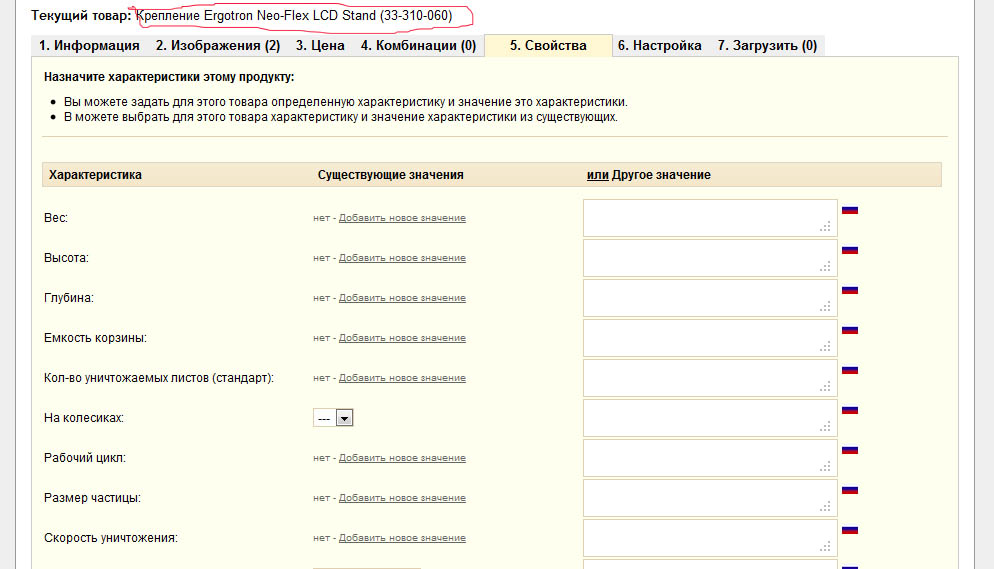Viewport: 994px width, 569px height.
Task: Click the Russian flag in Рабочий цикл row
Action: point(849,449)
